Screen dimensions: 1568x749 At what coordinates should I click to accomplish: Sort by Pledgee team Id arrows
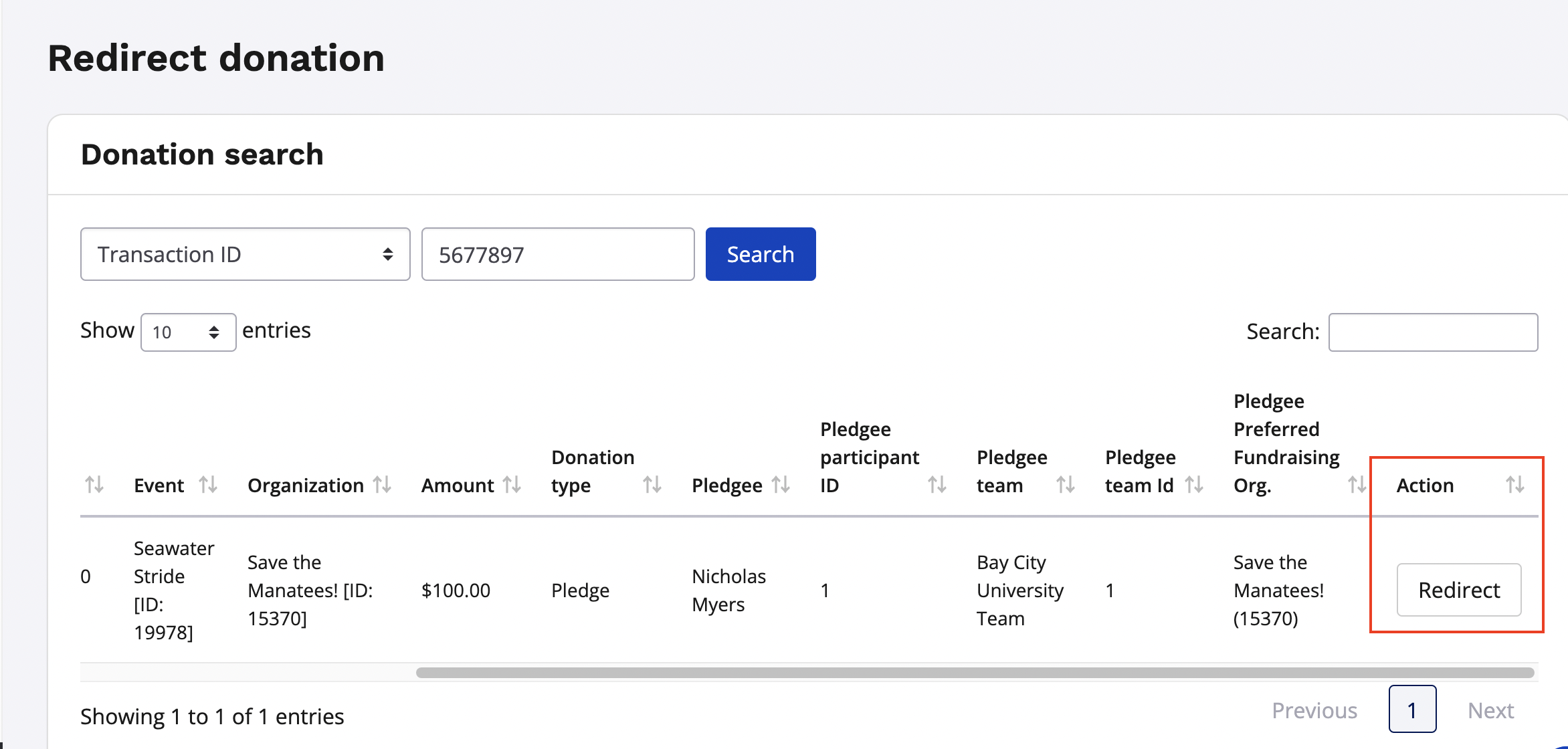coord(1194,485)
